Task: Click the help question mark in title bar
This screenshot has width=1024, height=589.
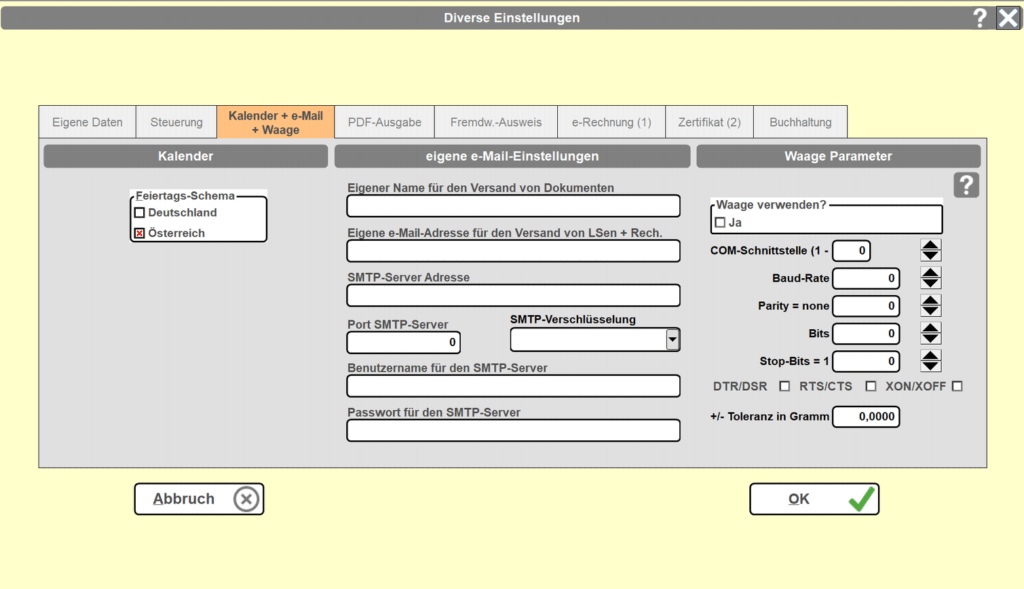Action: 980,17
